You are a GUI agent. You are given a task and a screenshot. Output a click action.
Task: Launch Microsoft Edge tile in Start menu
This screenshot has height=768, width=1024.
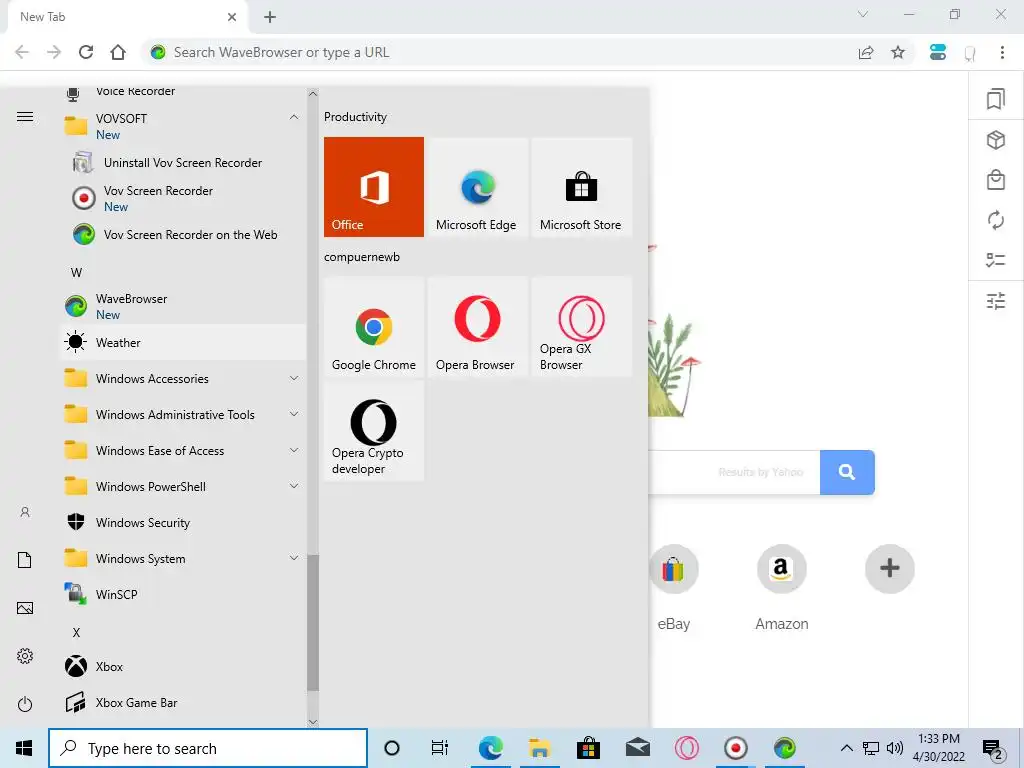pos(477,187)
